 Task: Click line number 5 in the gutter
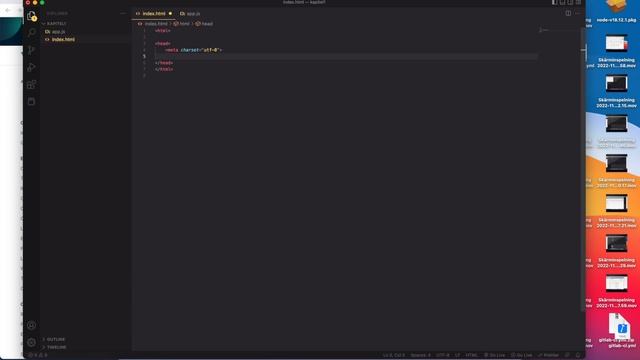144,56
